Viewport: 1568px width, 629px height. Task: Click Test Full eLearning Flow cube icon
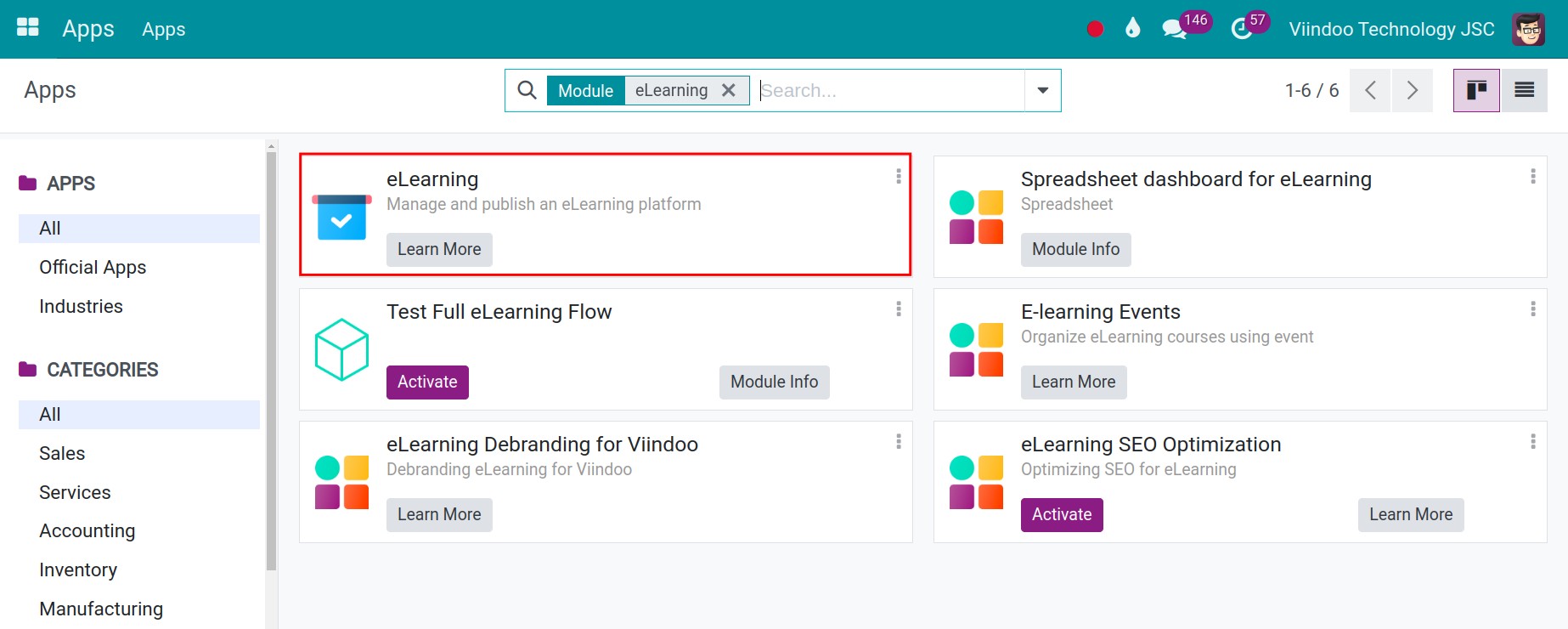pos(341,349)
